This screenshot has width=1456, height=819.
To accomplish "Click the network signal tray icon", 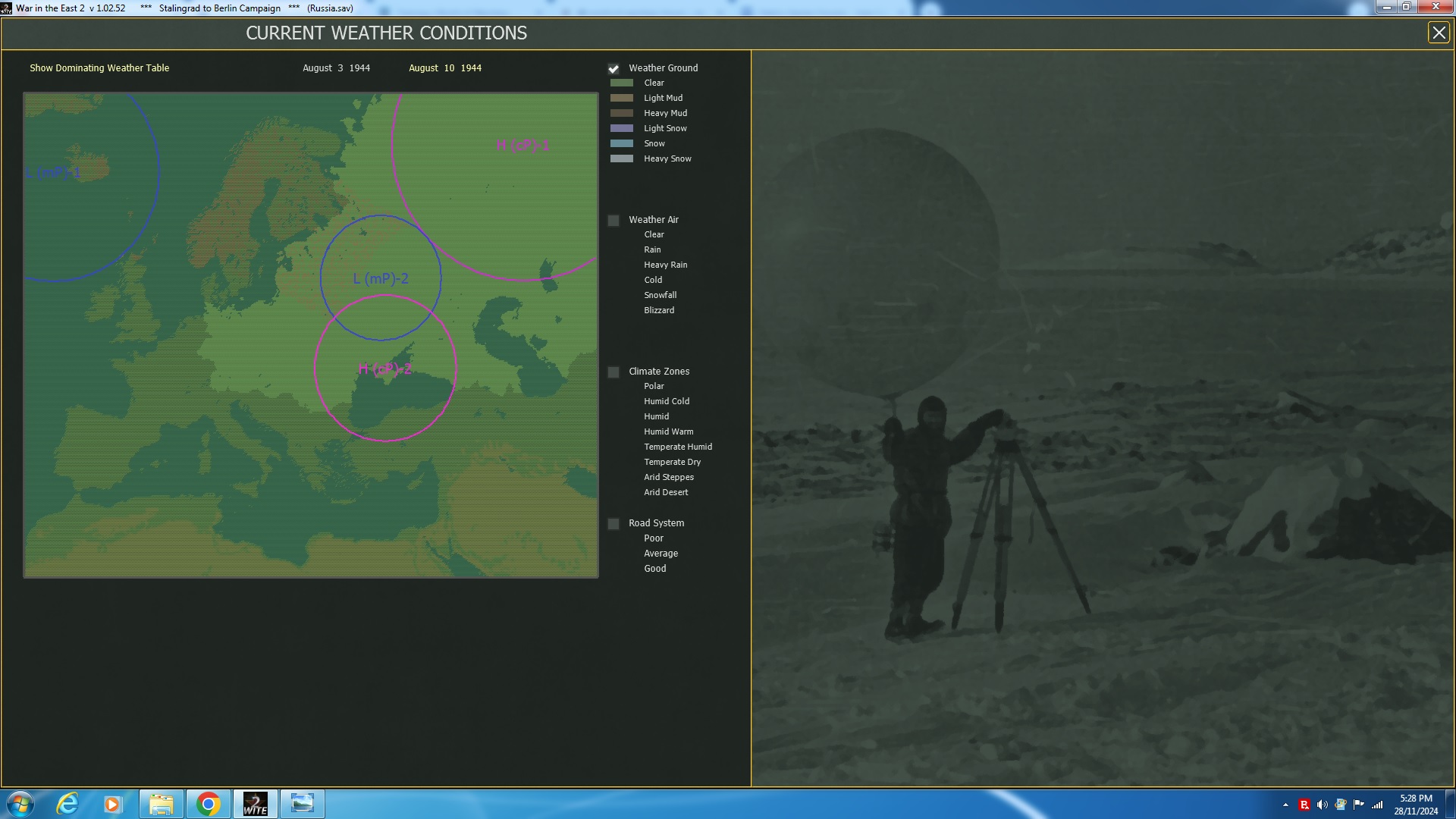I will point(1377,805).
